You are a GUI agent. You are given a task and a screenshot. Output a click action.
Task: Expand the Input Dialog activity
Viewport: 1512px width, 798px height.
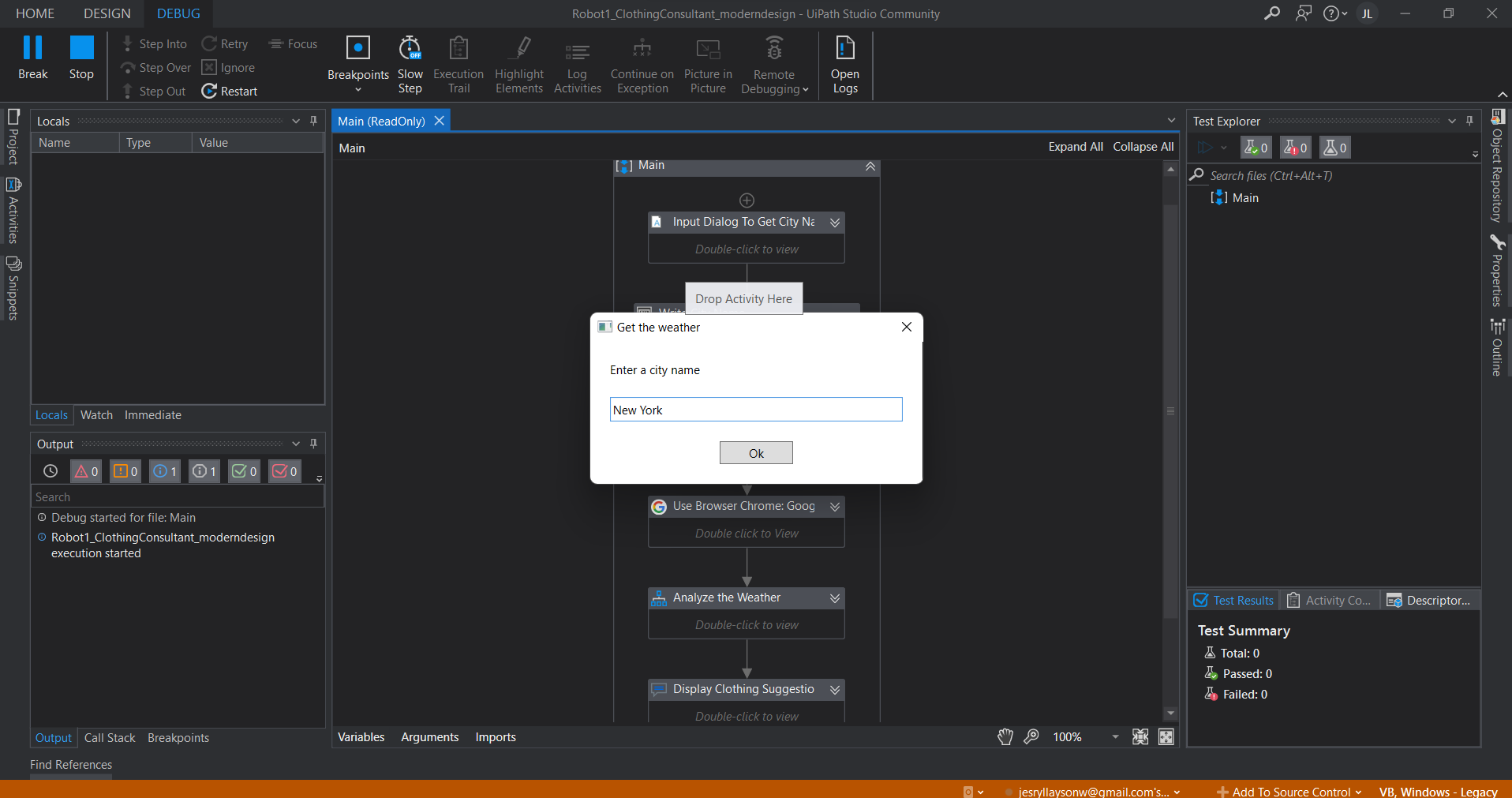point(835,223)
